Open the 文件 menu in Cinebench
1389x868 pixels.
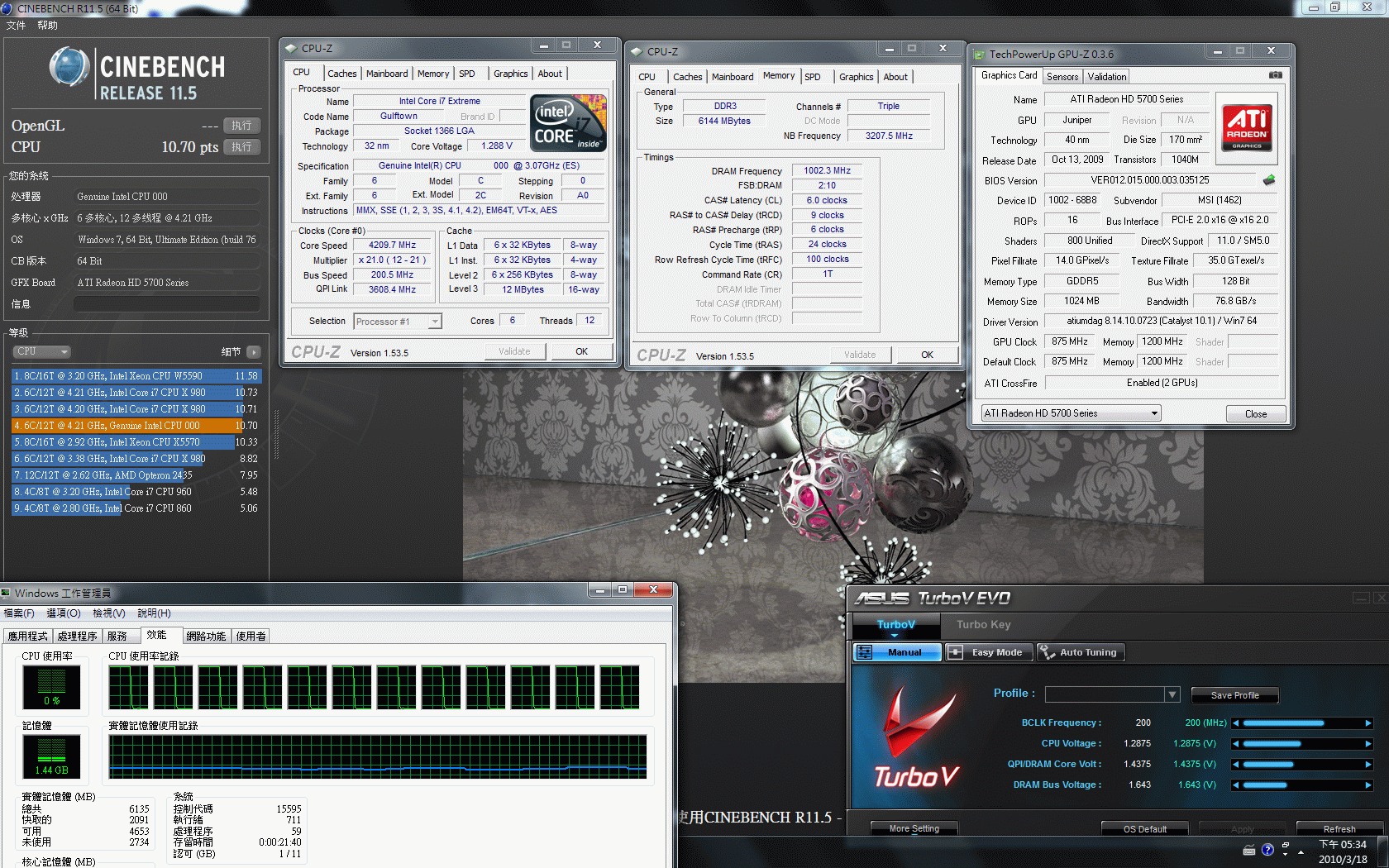16,26
